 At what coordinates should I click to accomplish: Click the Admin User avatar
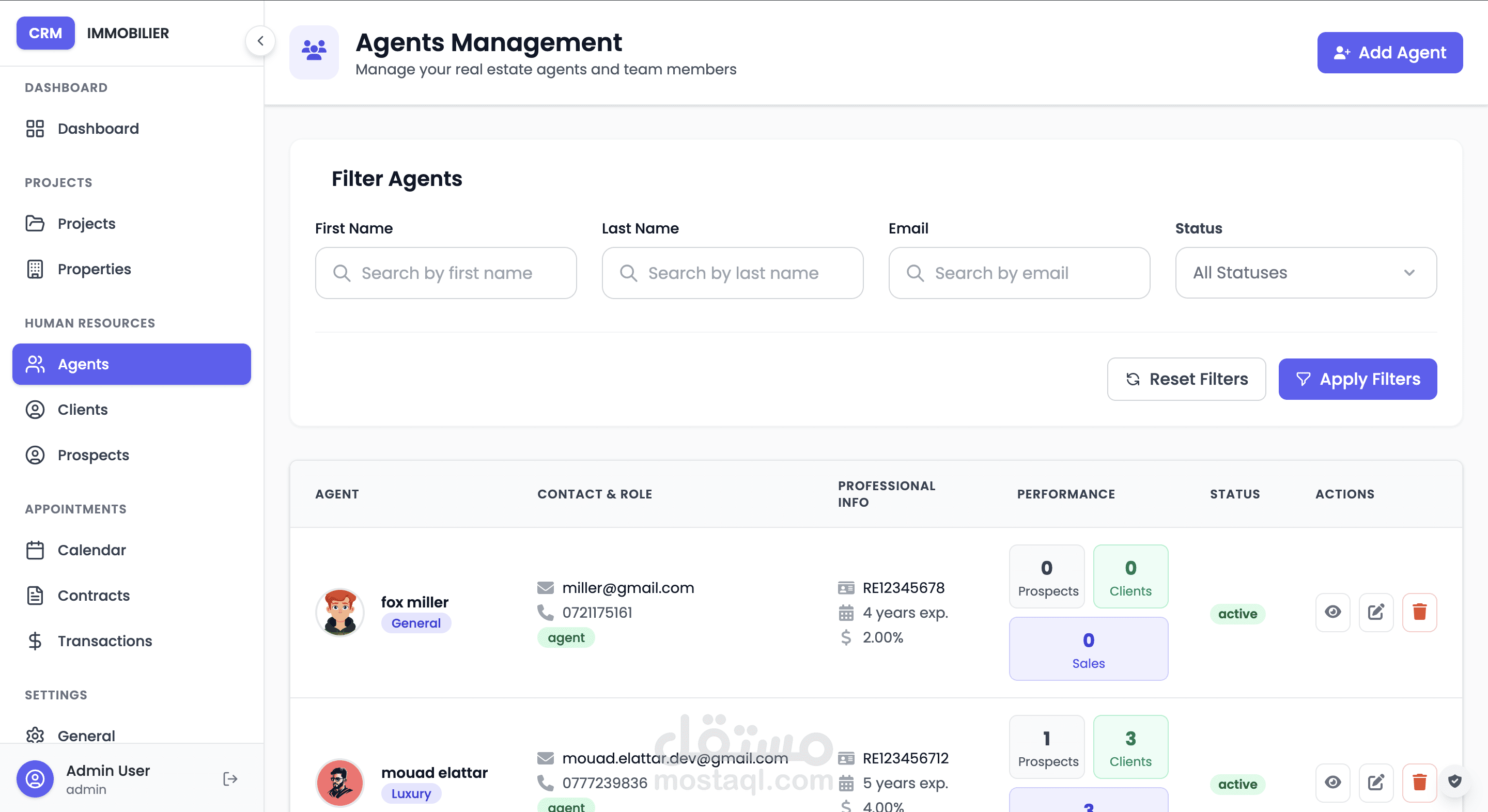[35, 779]
